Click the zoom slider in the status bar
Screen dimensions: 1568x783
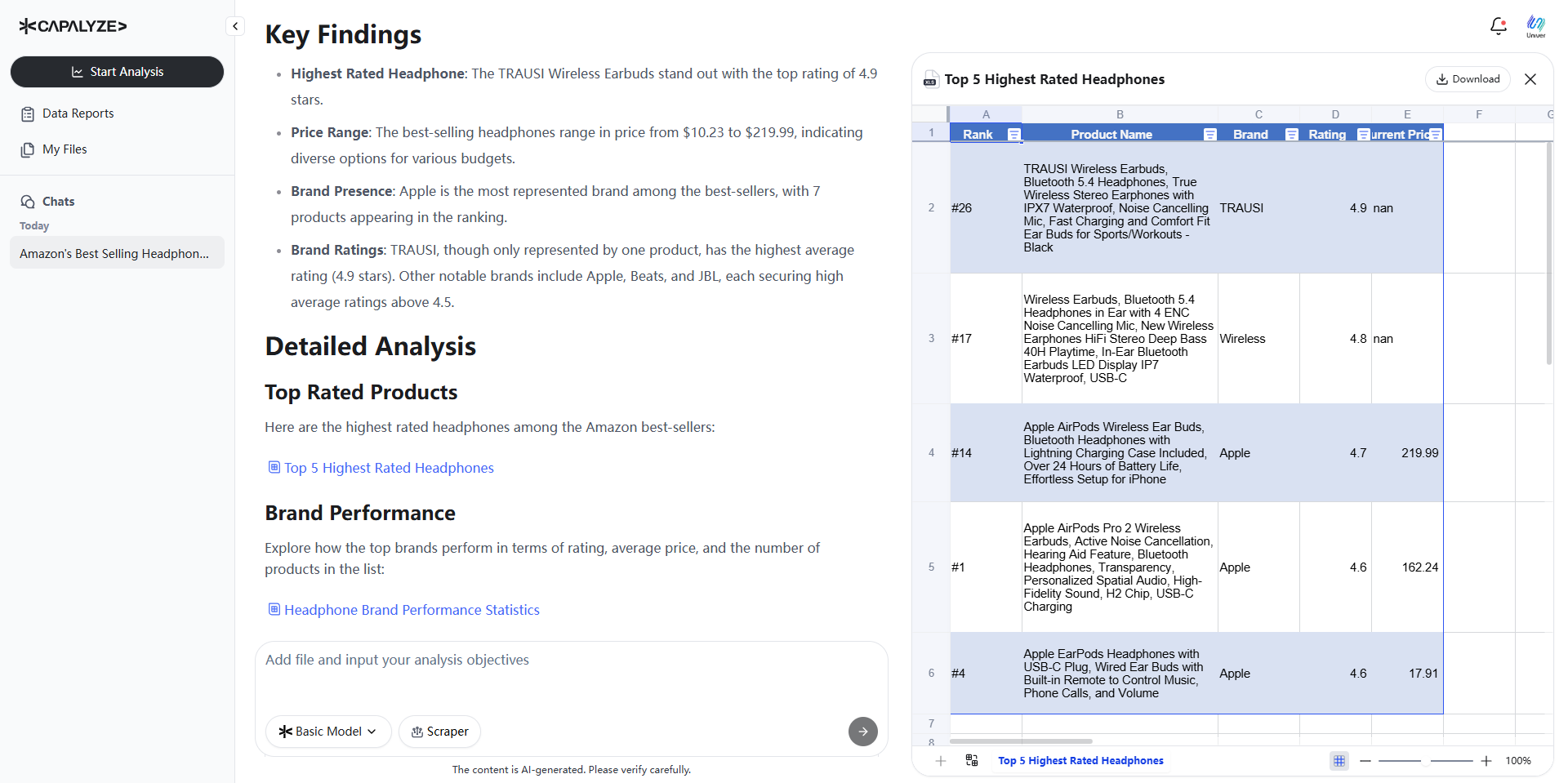pos(1426,761)
